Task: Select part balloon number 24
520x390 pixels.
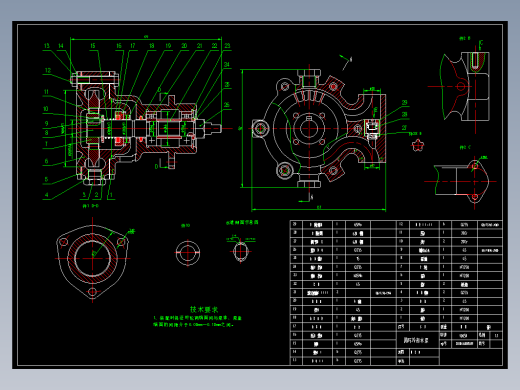Action: [x=227, y=65]
